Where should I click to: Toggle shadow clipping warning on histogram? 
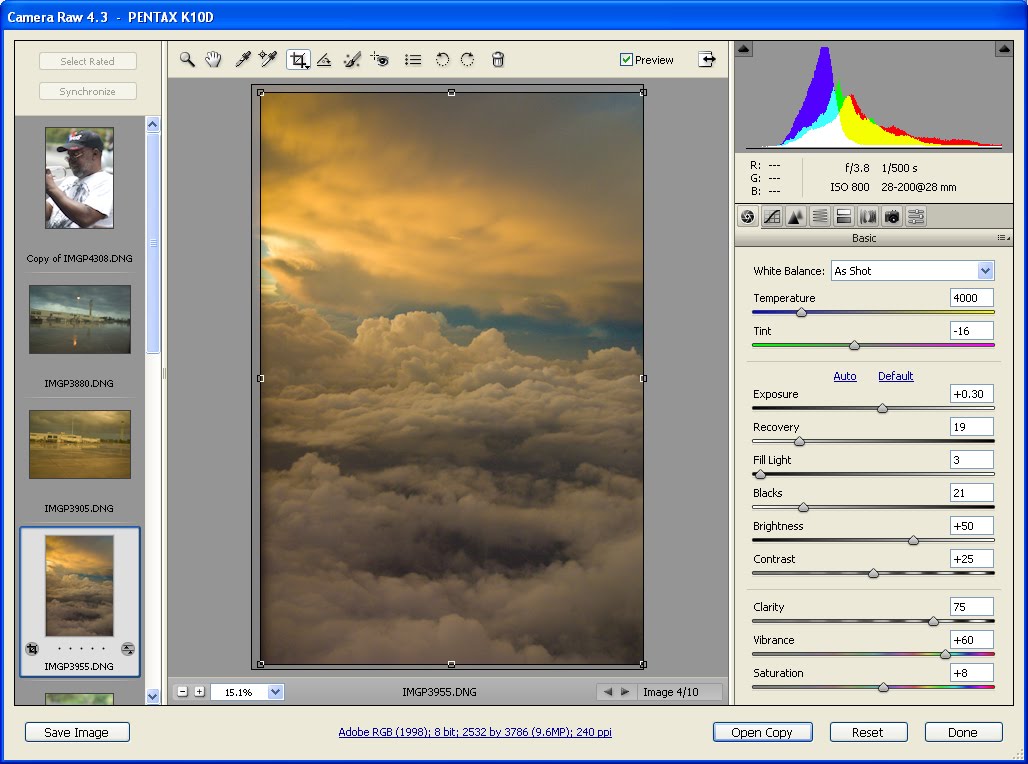point(743,49)
